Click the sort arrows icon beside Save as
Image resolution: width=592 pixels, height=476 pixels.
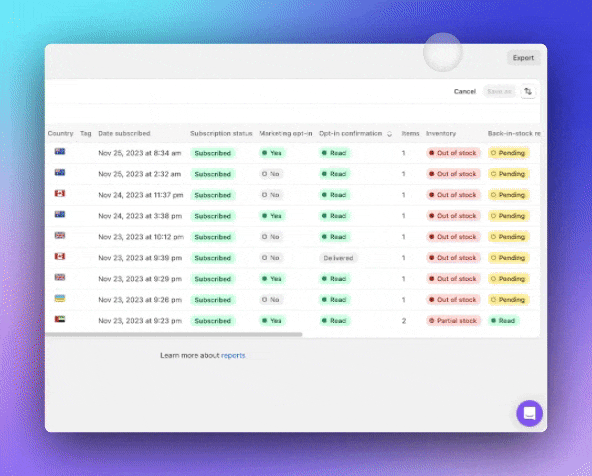coord(528,91)
